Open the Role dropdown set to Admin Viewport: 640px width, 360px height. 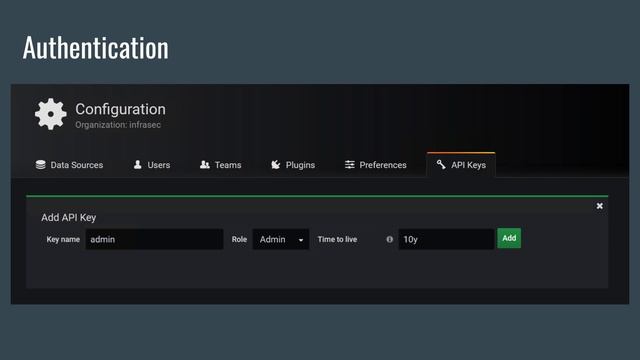click(x=281, y=239)
